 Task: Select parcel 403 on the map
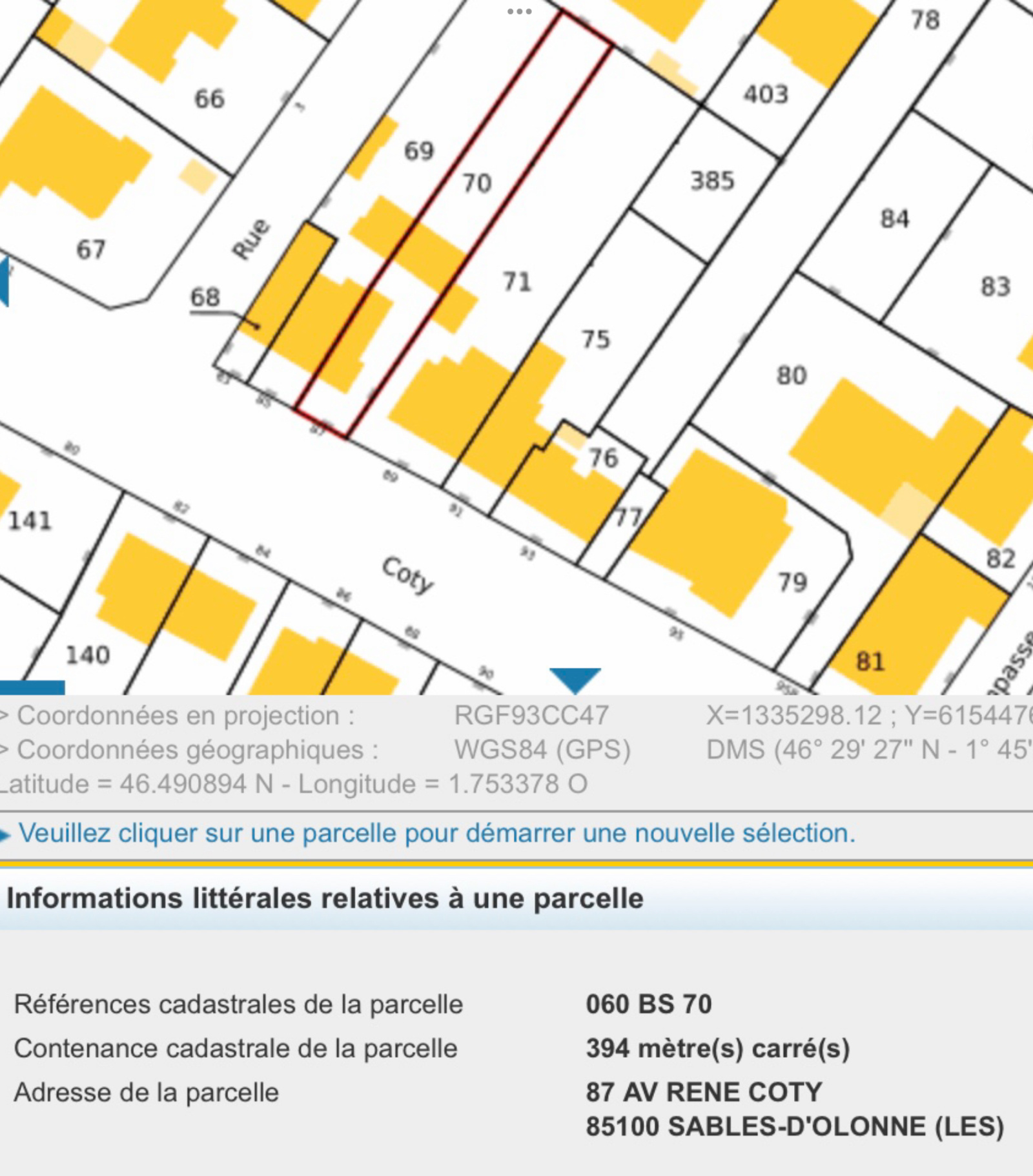coord(766,94)
